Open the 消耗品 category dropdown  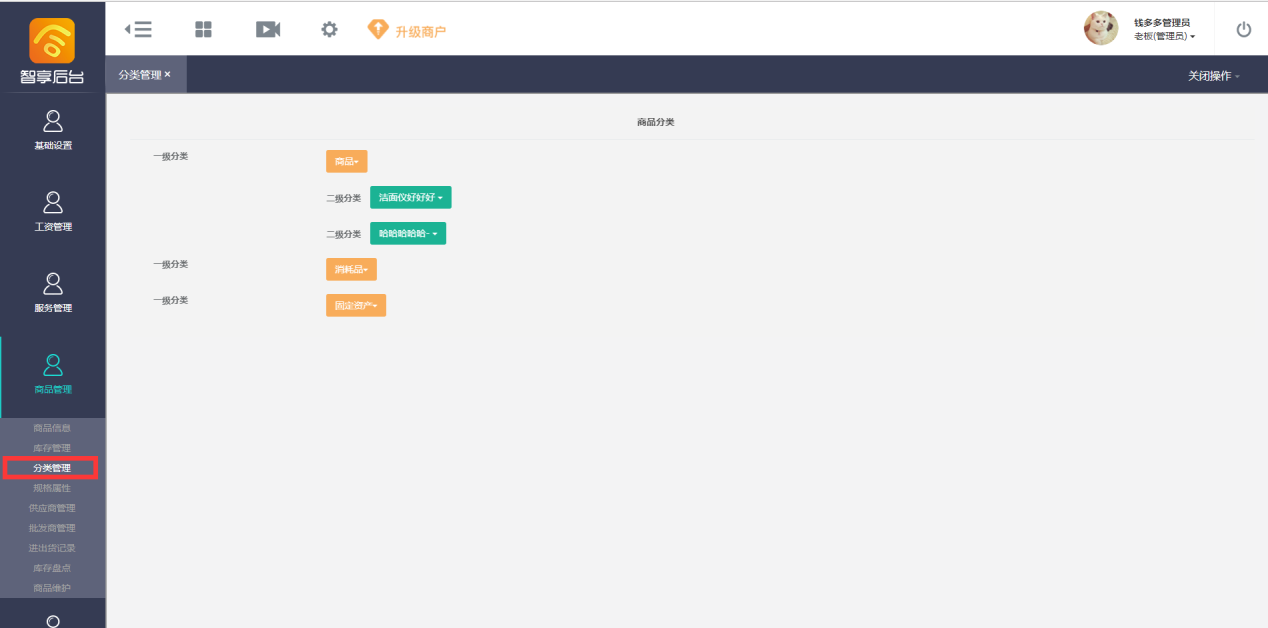click(x=351, y=270)
